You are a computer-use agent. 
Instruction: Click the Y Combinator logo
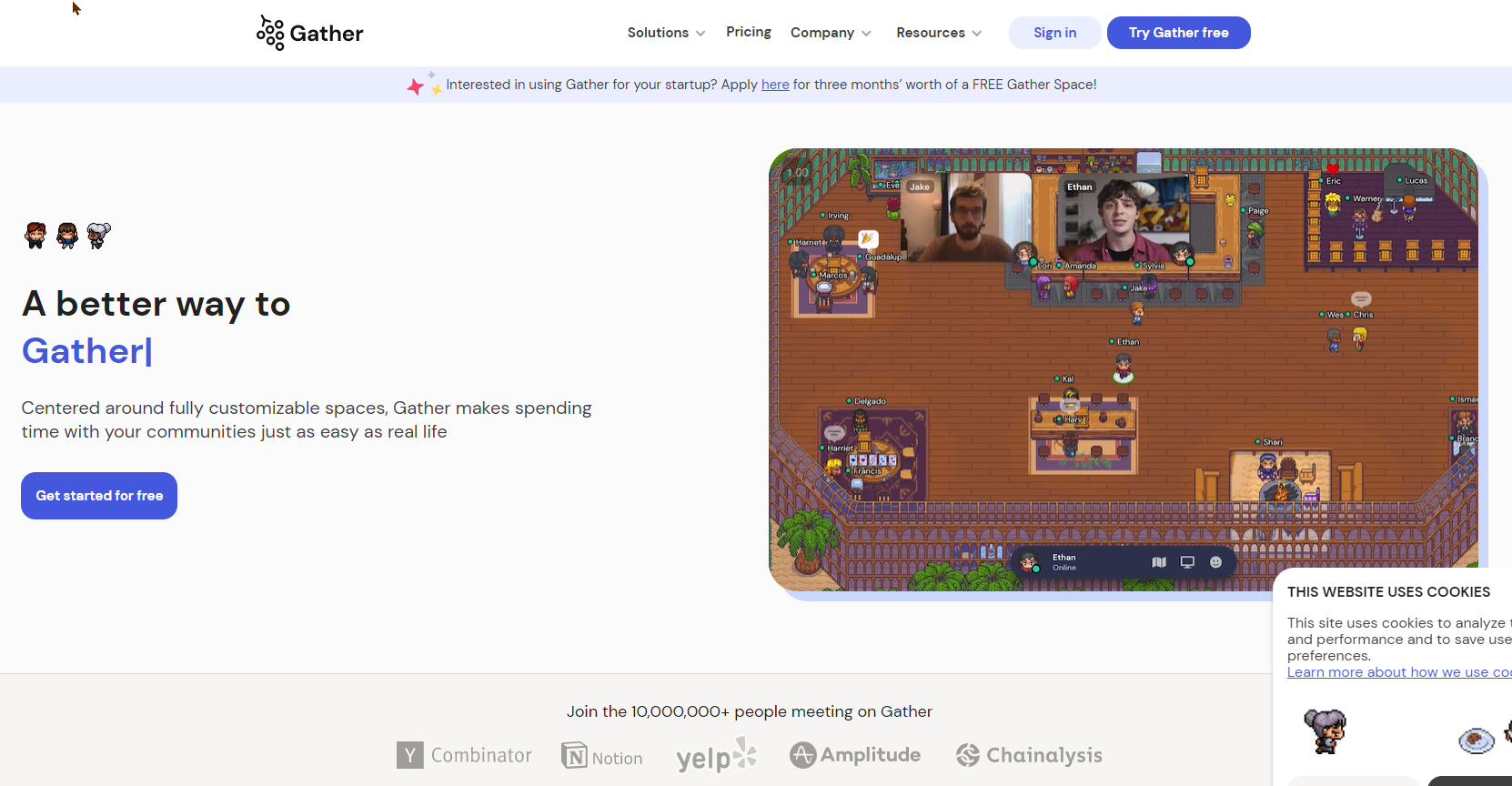pos(464,755)
